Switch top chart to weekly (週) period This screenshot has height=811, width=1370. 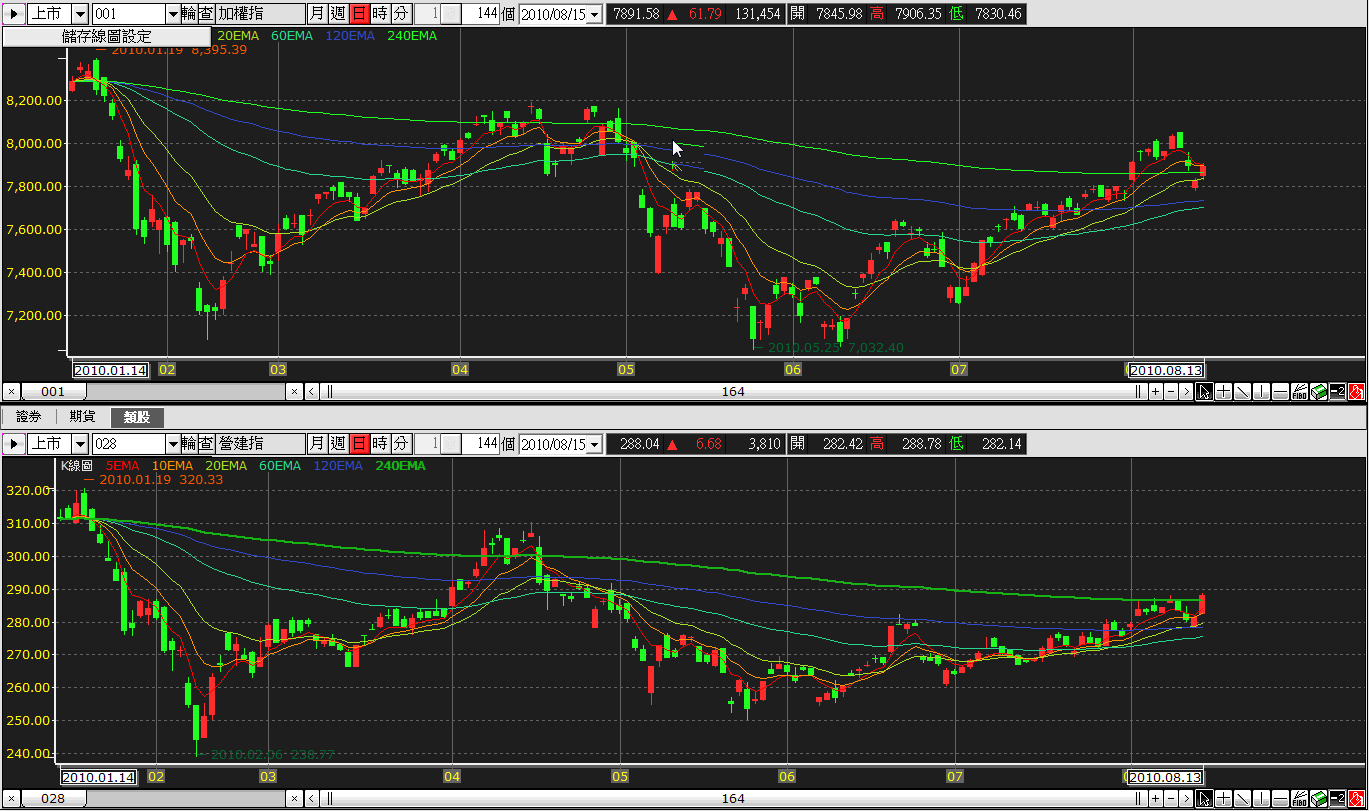coord(337,14)
